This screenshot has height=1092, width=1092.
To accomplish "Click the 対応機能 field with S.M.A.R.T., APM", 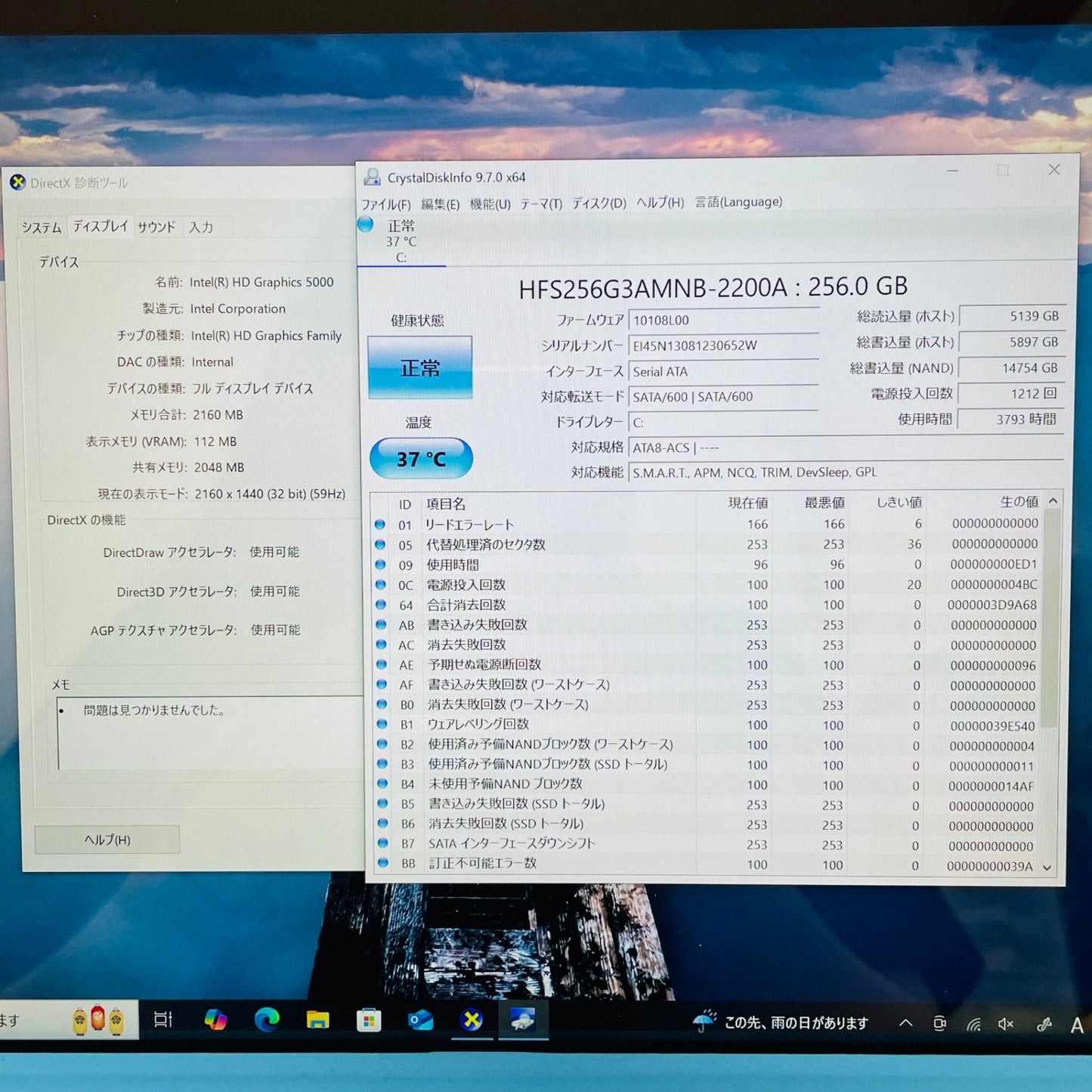I will coord(846,472).
